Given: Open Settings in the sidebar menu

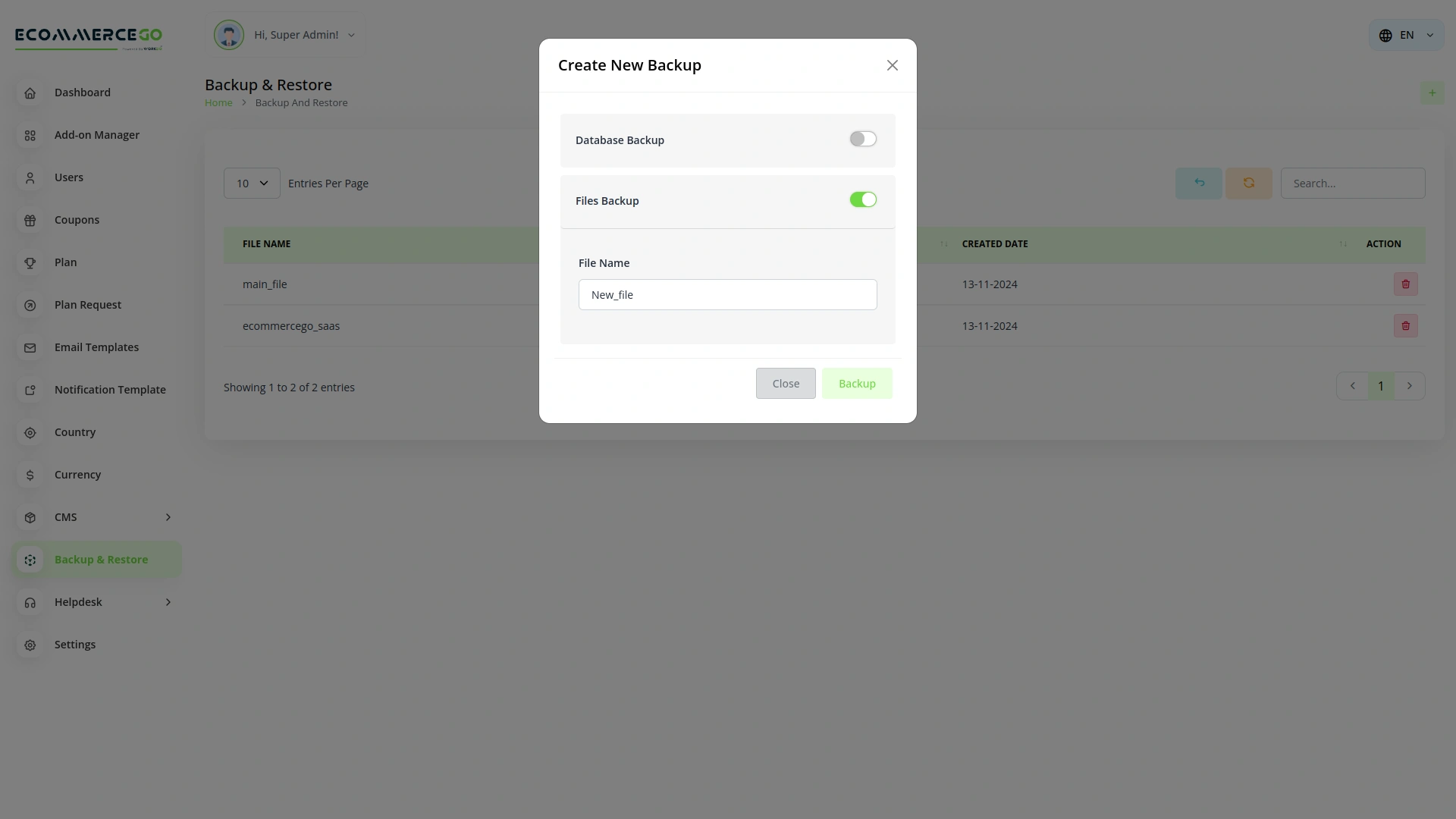Looking at the screenshot, I should click(75, 645).
